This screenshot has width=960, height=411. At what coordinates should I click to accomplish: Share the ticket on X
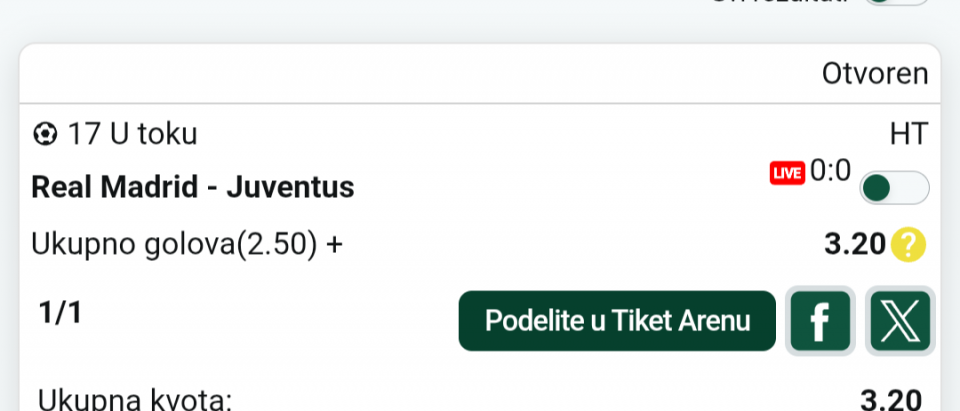(900, 321)
